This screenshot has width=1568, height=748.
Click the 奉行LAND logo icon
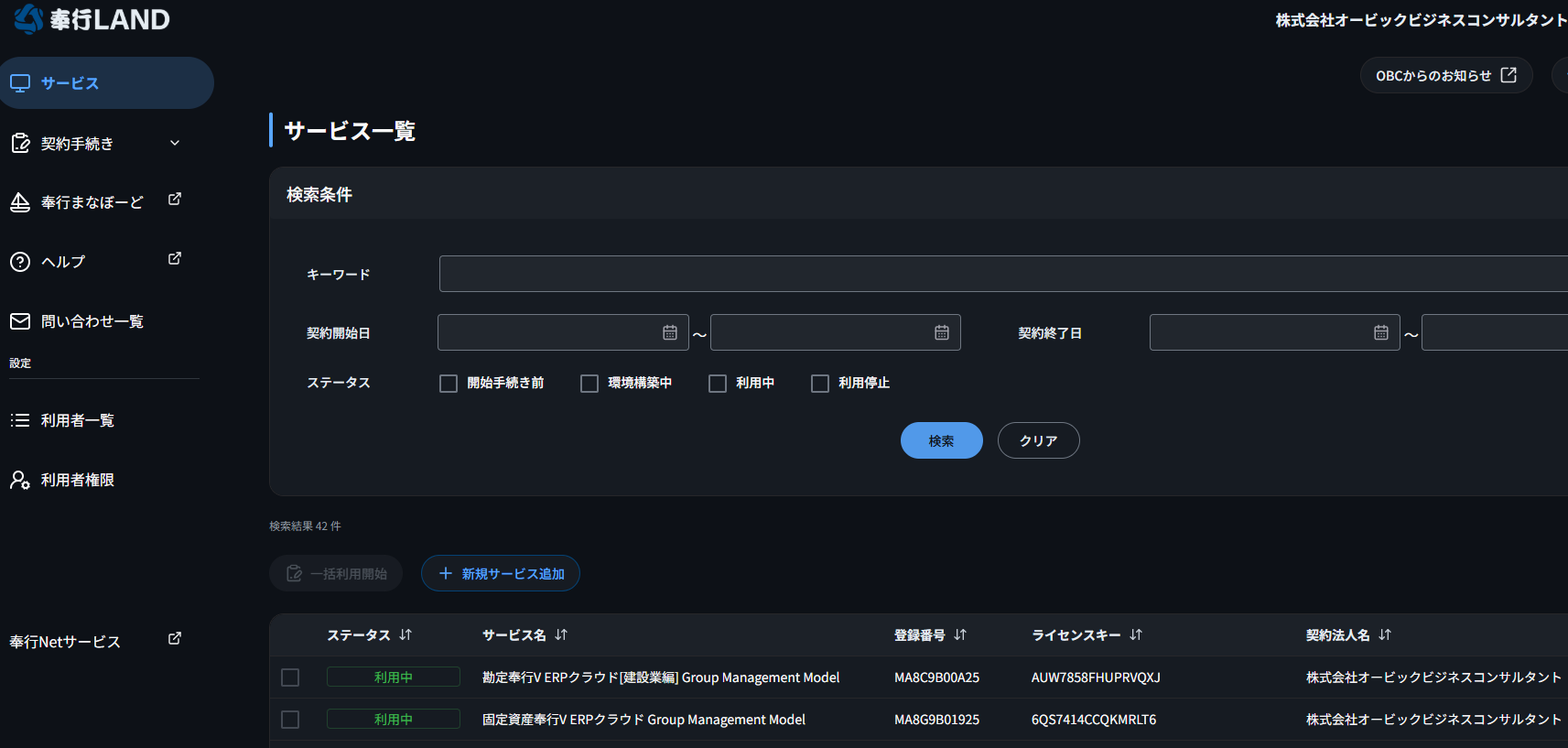[28, 18]
